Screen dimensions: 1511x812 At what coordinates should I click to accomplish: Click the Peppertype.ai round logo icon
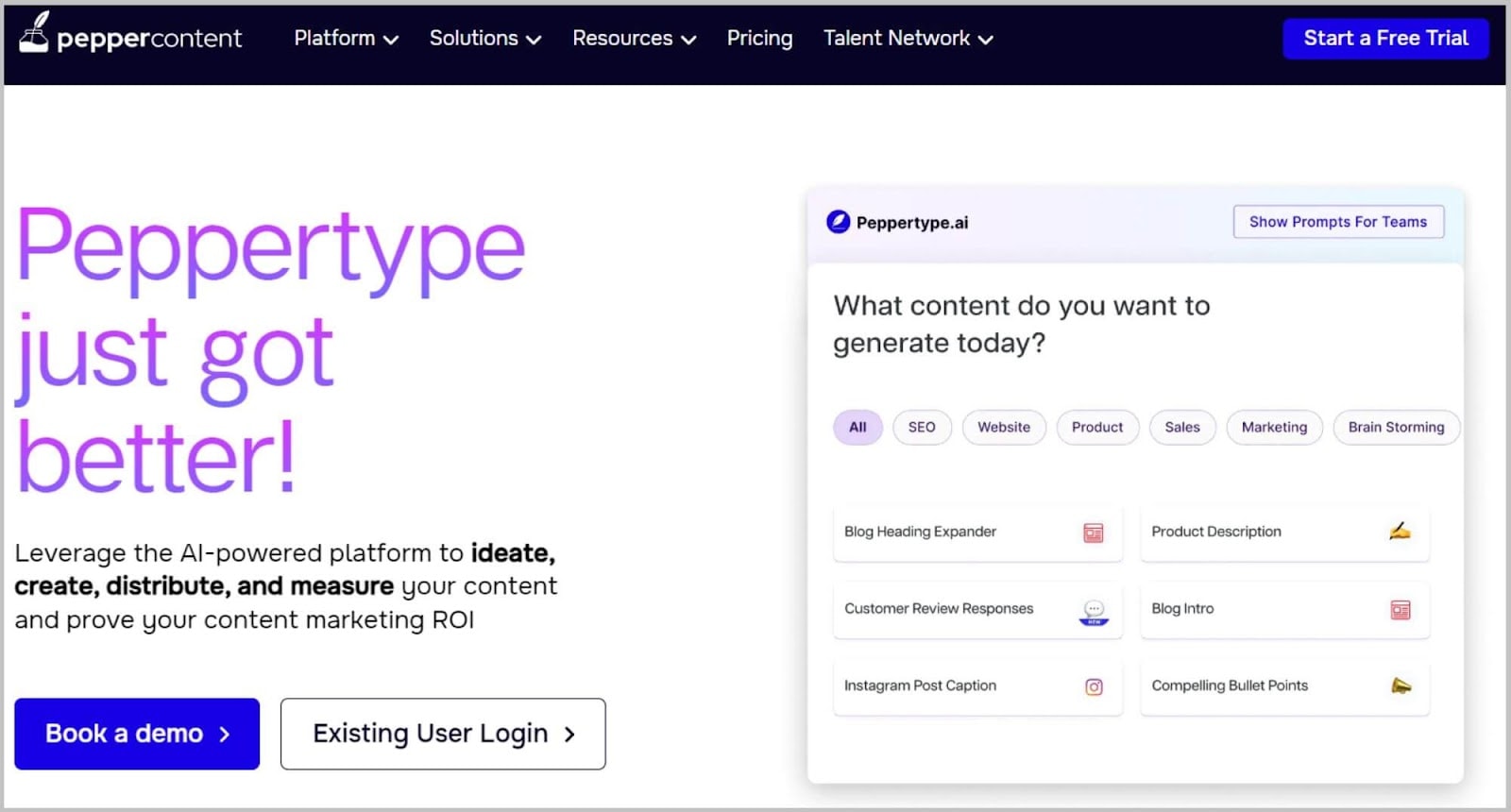point(838,222)
